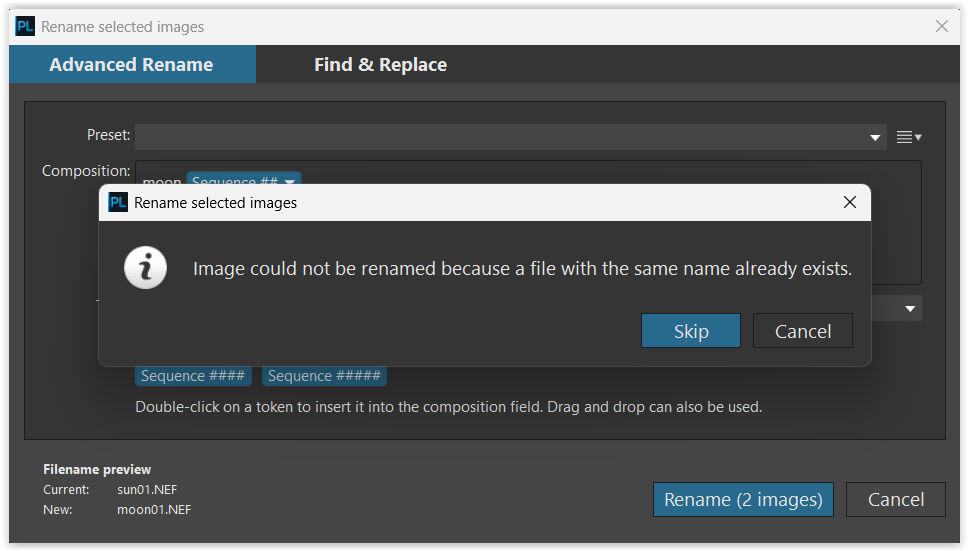Click the PL logo in the error dialog title bar

(x=118, y=202)
